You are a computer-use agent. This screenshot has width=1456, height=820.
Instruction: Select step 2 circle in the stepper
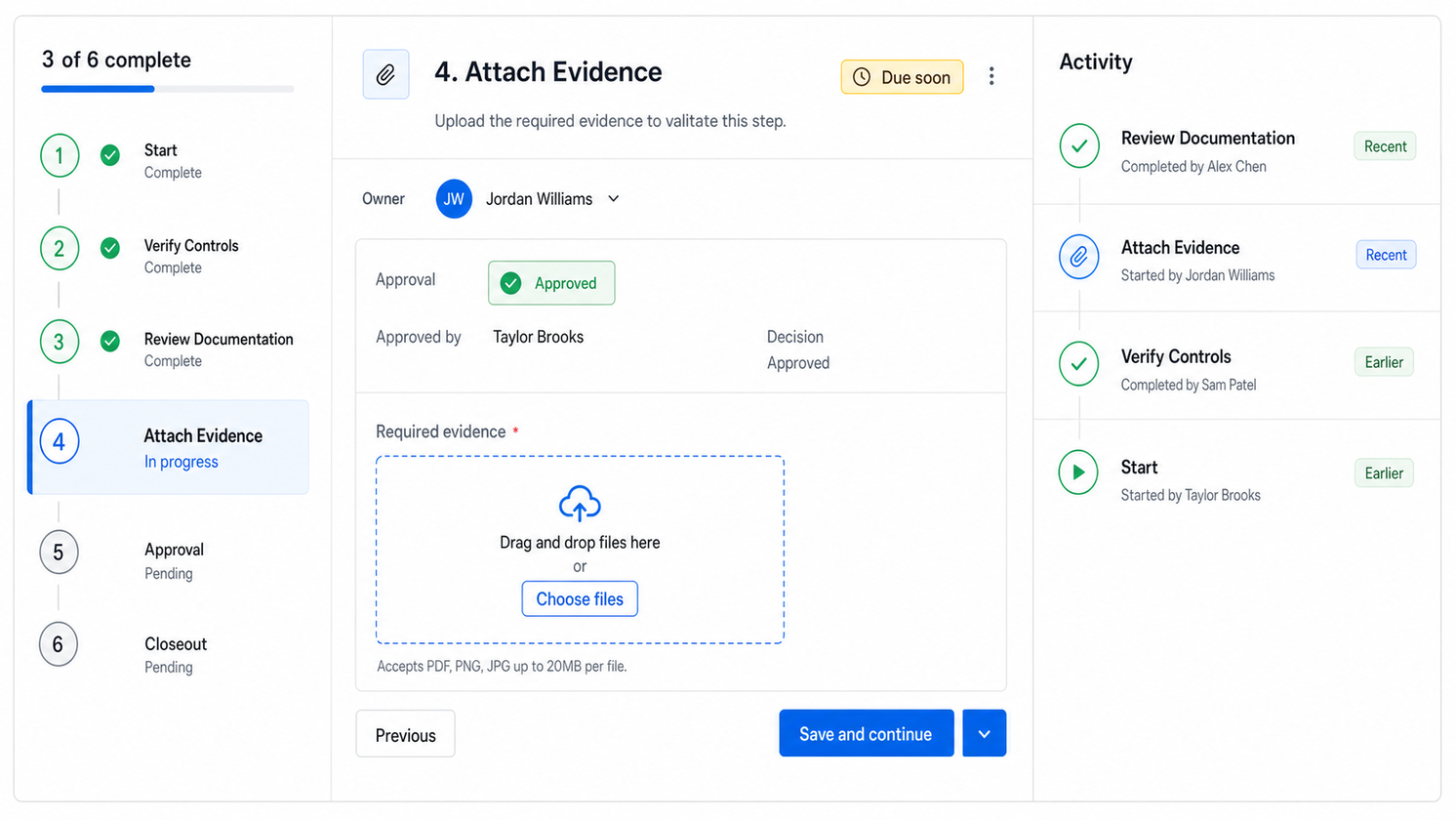tap(60, 248)
